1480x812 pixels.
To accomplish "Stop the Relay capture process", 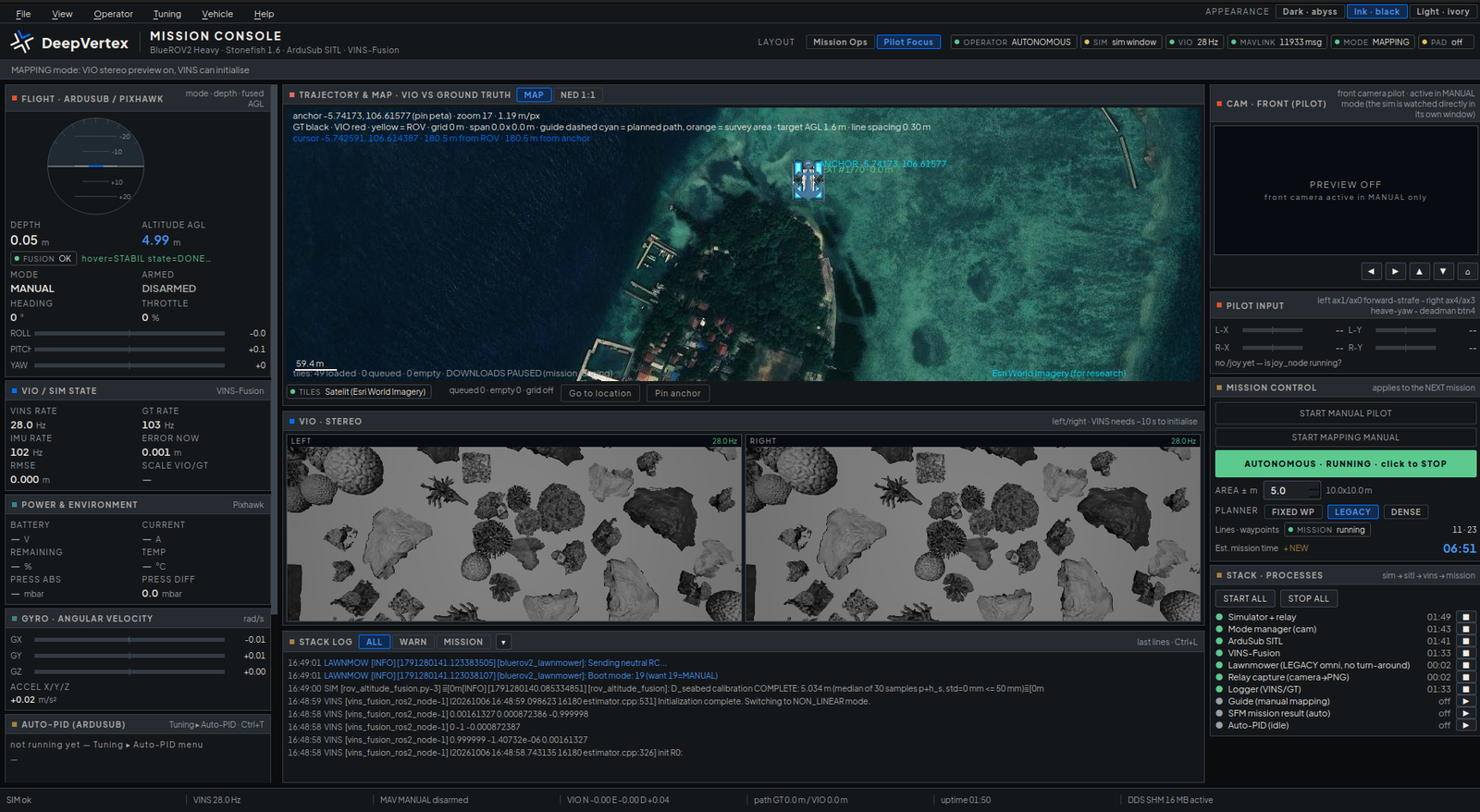I will tap(1466, 677).
